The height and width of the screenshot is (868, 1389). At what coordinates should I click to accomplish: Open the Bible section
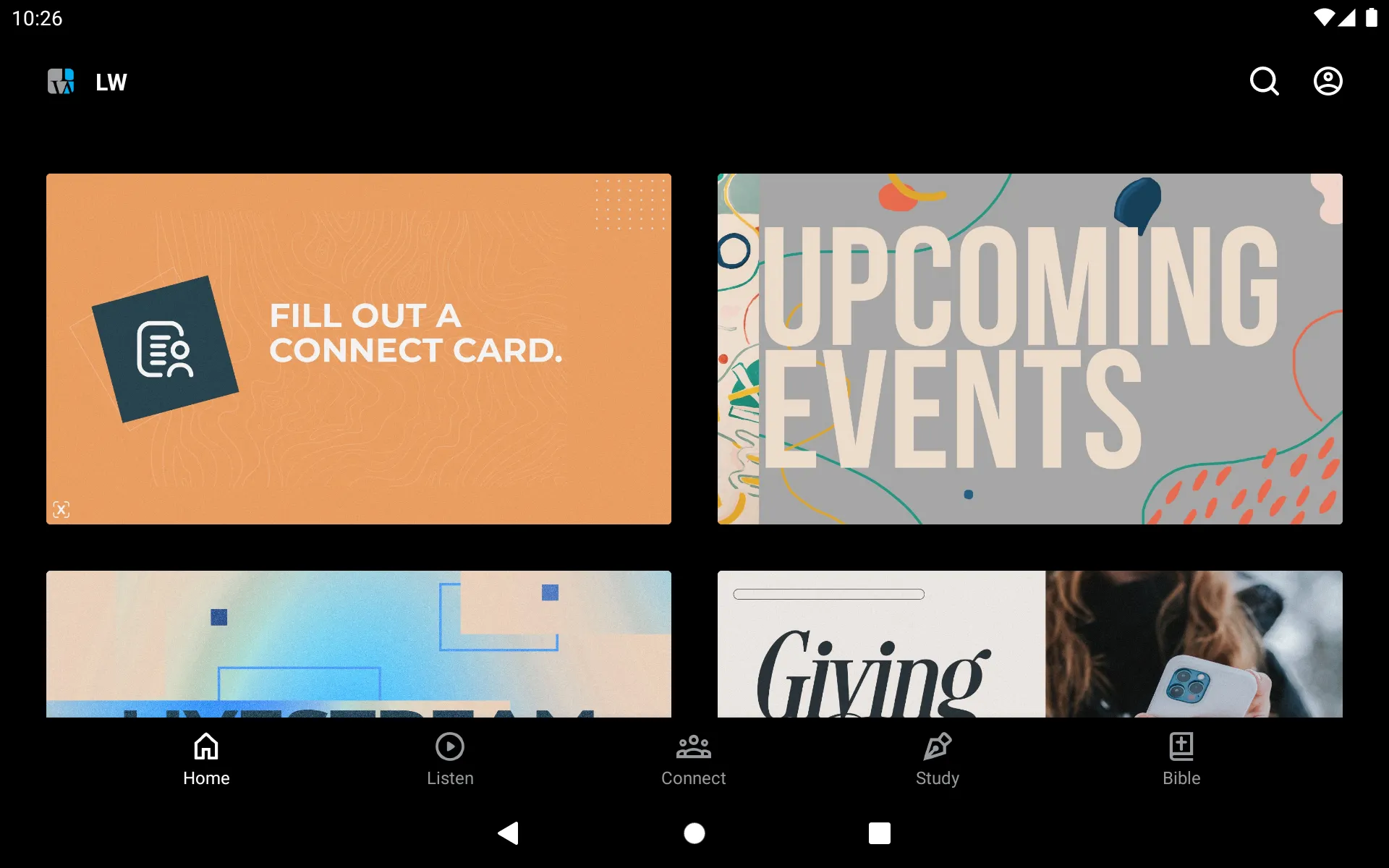1181,757
